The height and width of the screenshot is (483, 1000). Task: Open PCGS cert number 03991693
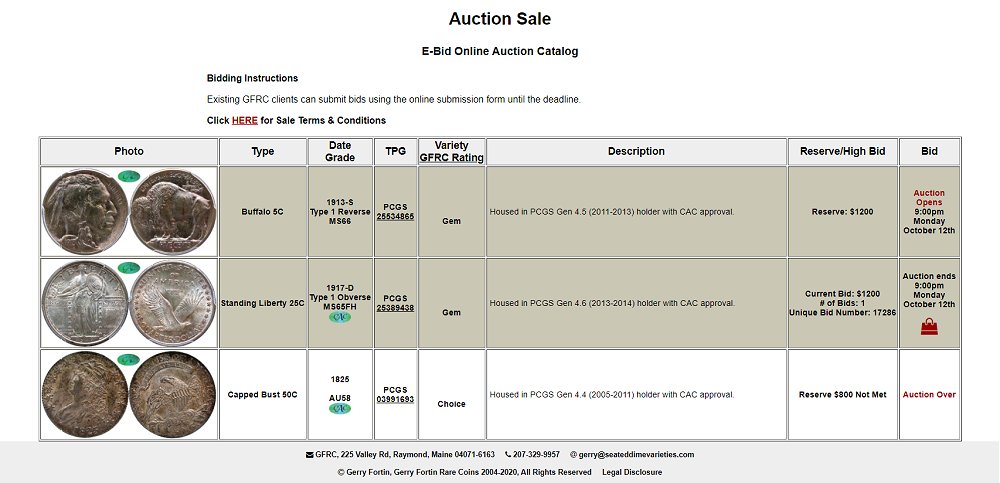coord(395,399)
